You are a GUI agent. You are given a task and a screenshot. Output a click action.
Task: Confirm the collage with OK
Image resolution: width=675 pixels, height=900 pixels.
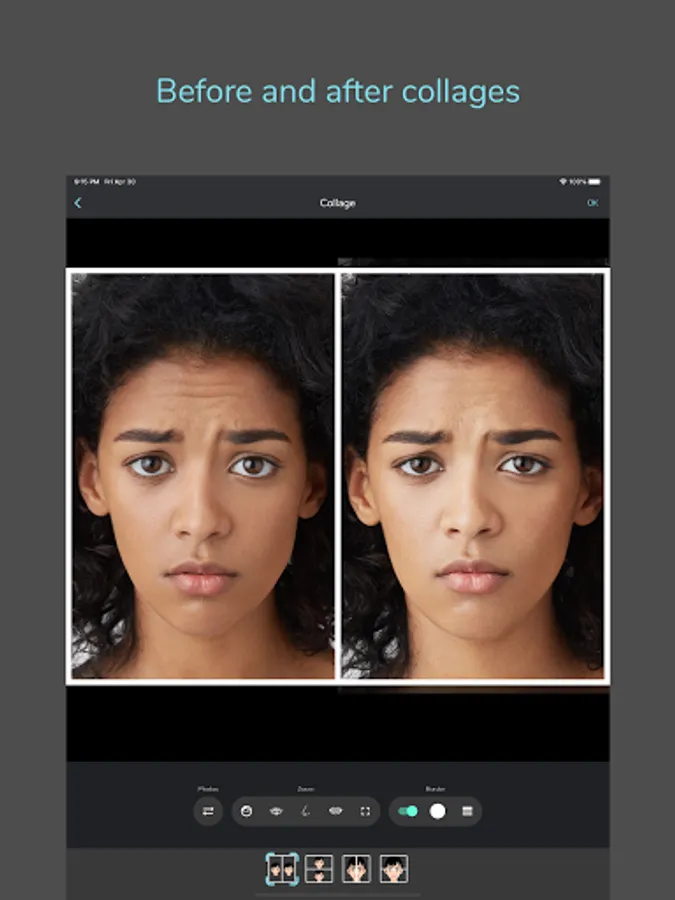point(592,203)
